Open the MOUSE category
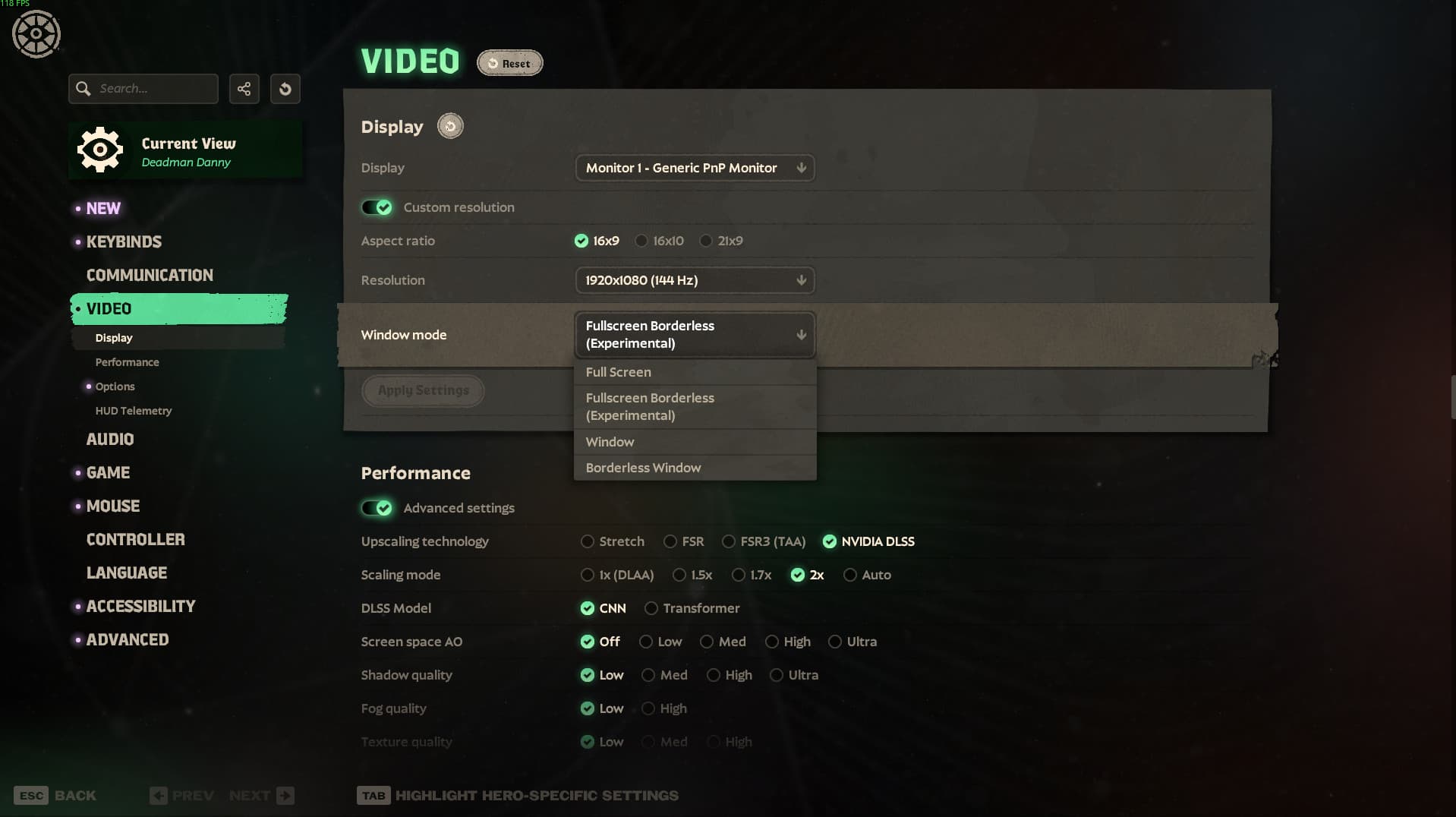Image resolution: width=1456 pixels, height=817 pixels. (112, 506)
